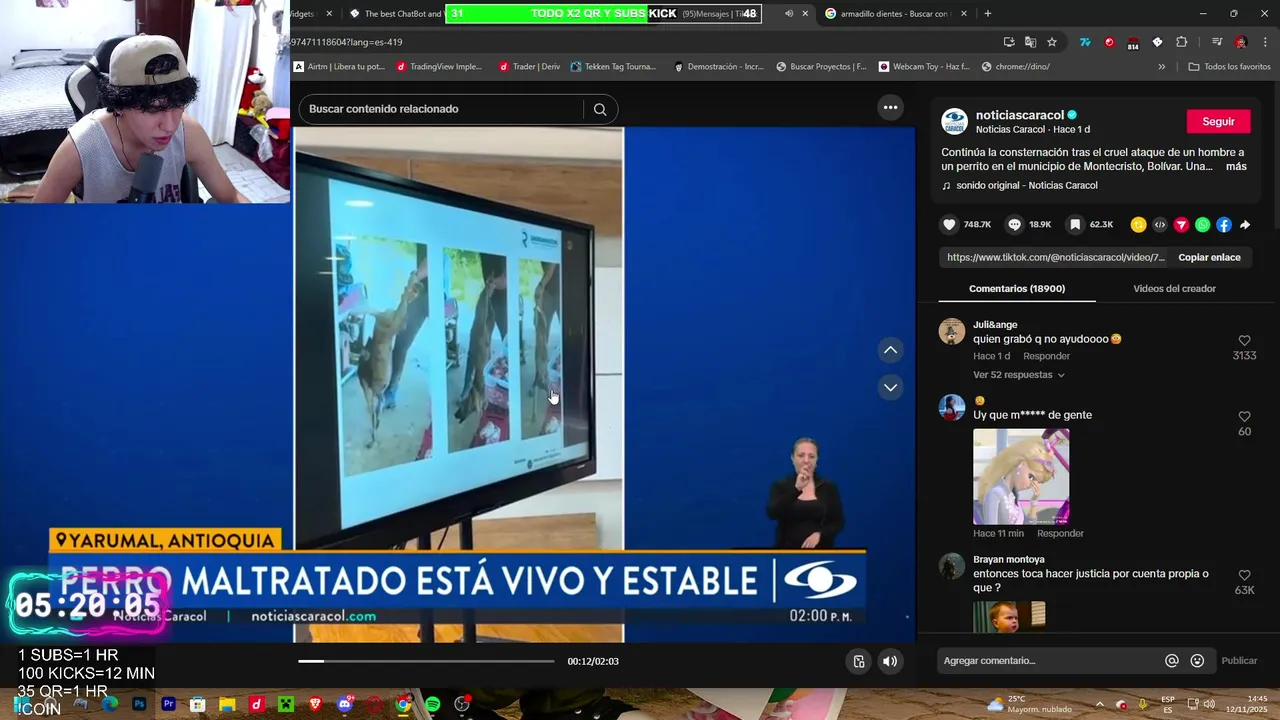
Task: Open the Chrome profile avatar
Action: [x=1241, y=42]
